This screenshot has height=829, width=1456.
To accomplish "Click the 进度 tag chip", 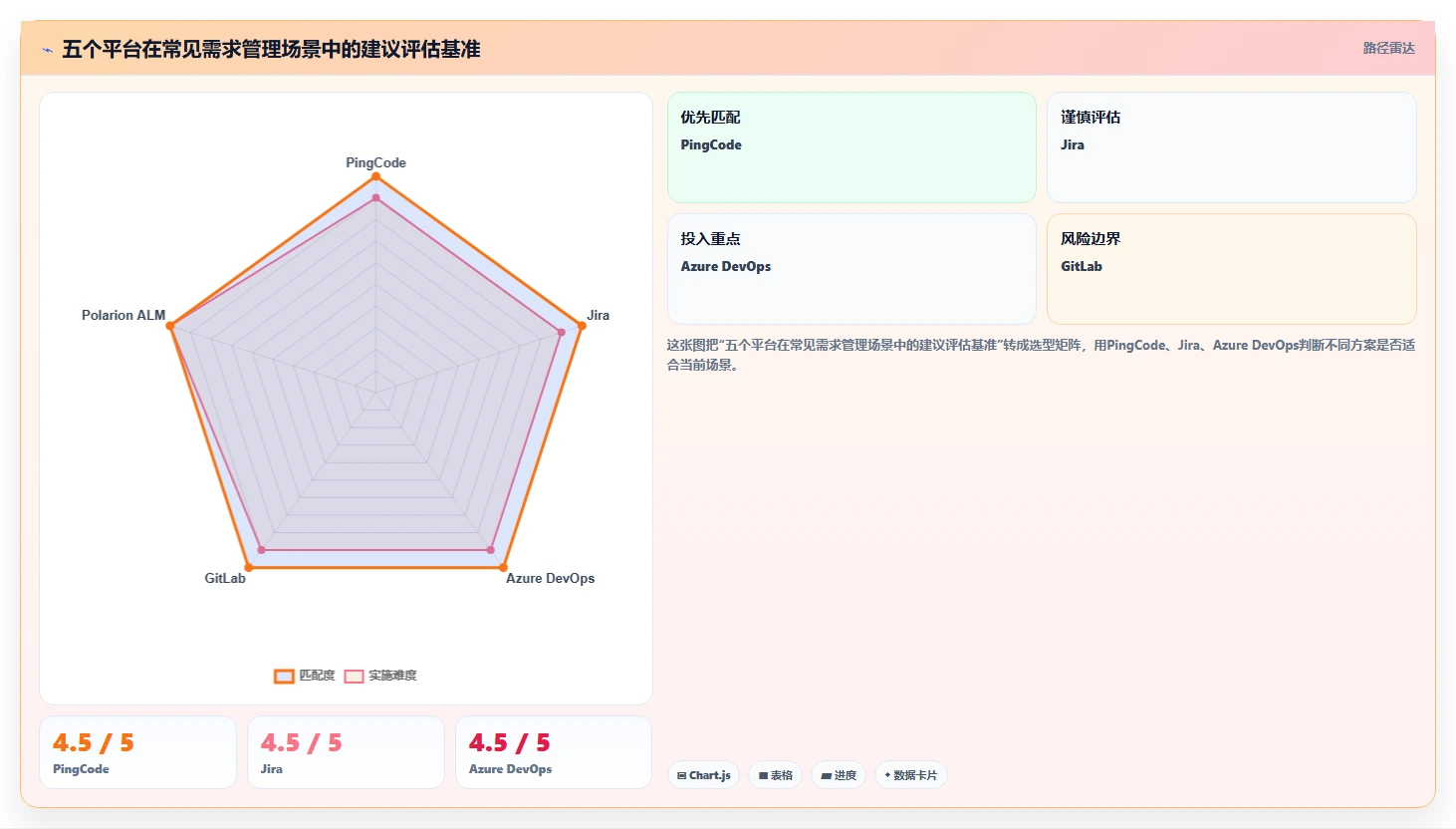I will (x=839, y=775).
